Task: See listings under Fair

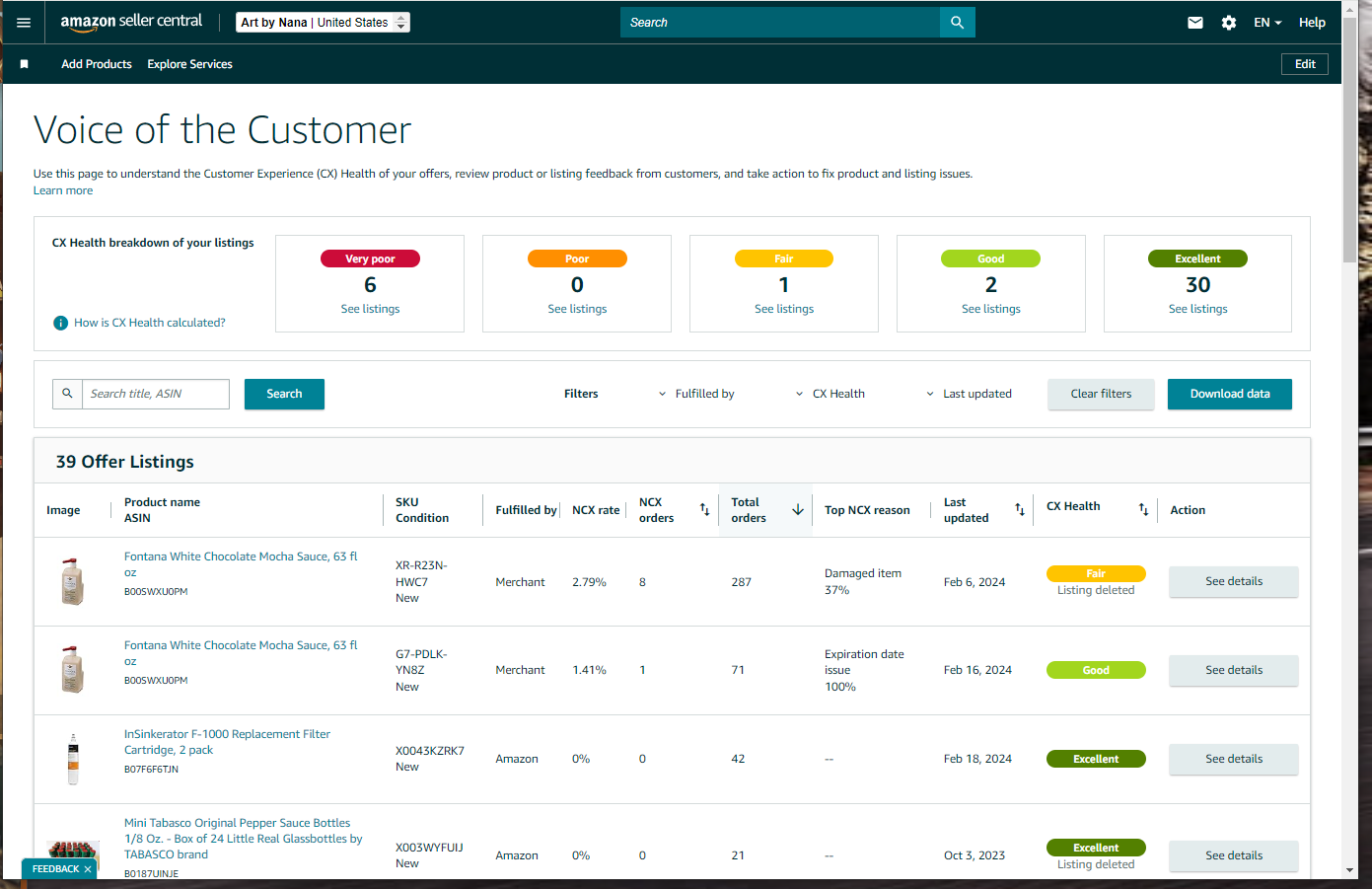Action: click(784, 309)
